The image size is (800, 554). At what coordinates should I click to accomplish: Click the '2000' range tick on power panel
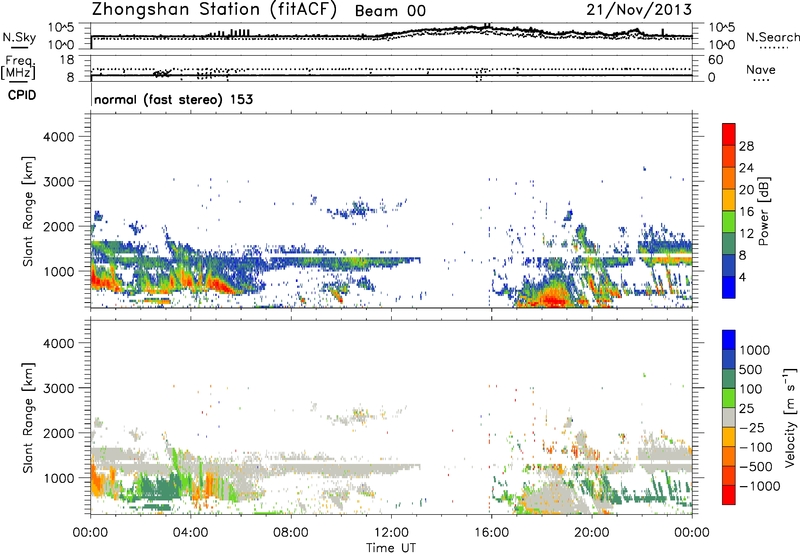[59, 226]
